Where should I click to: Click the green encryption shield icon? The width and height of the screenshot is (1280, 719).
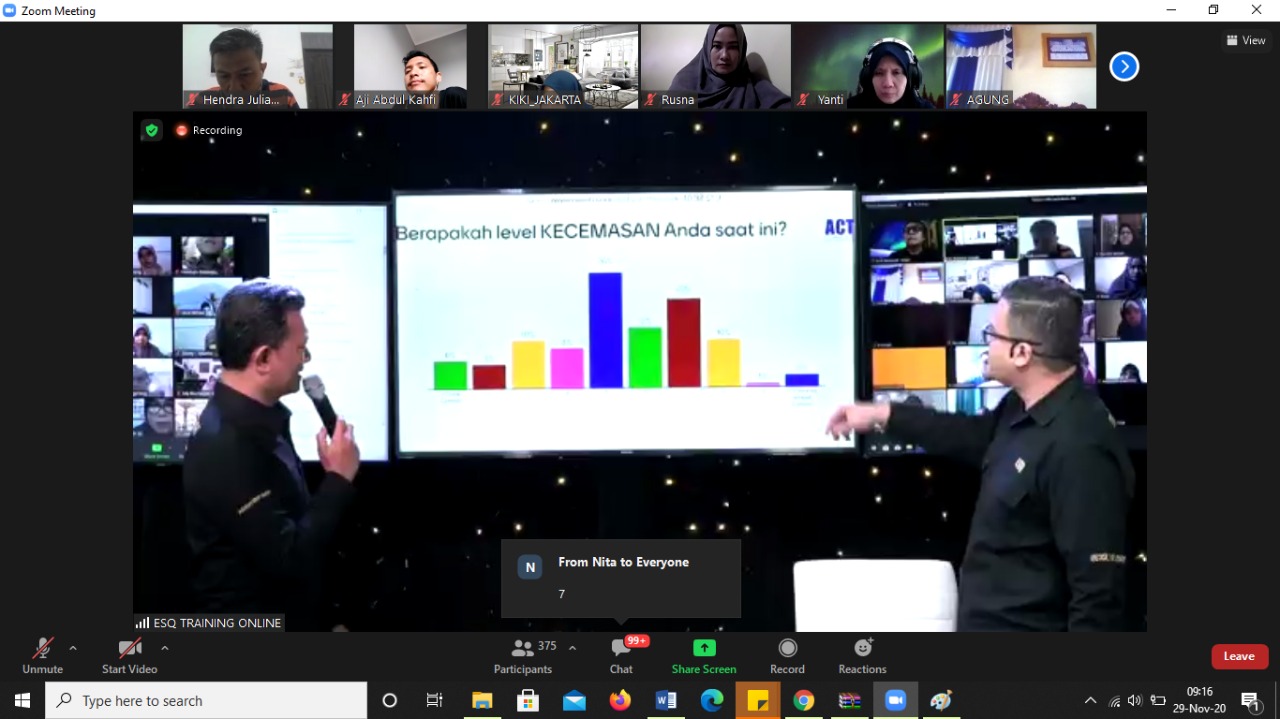(151, 130)
